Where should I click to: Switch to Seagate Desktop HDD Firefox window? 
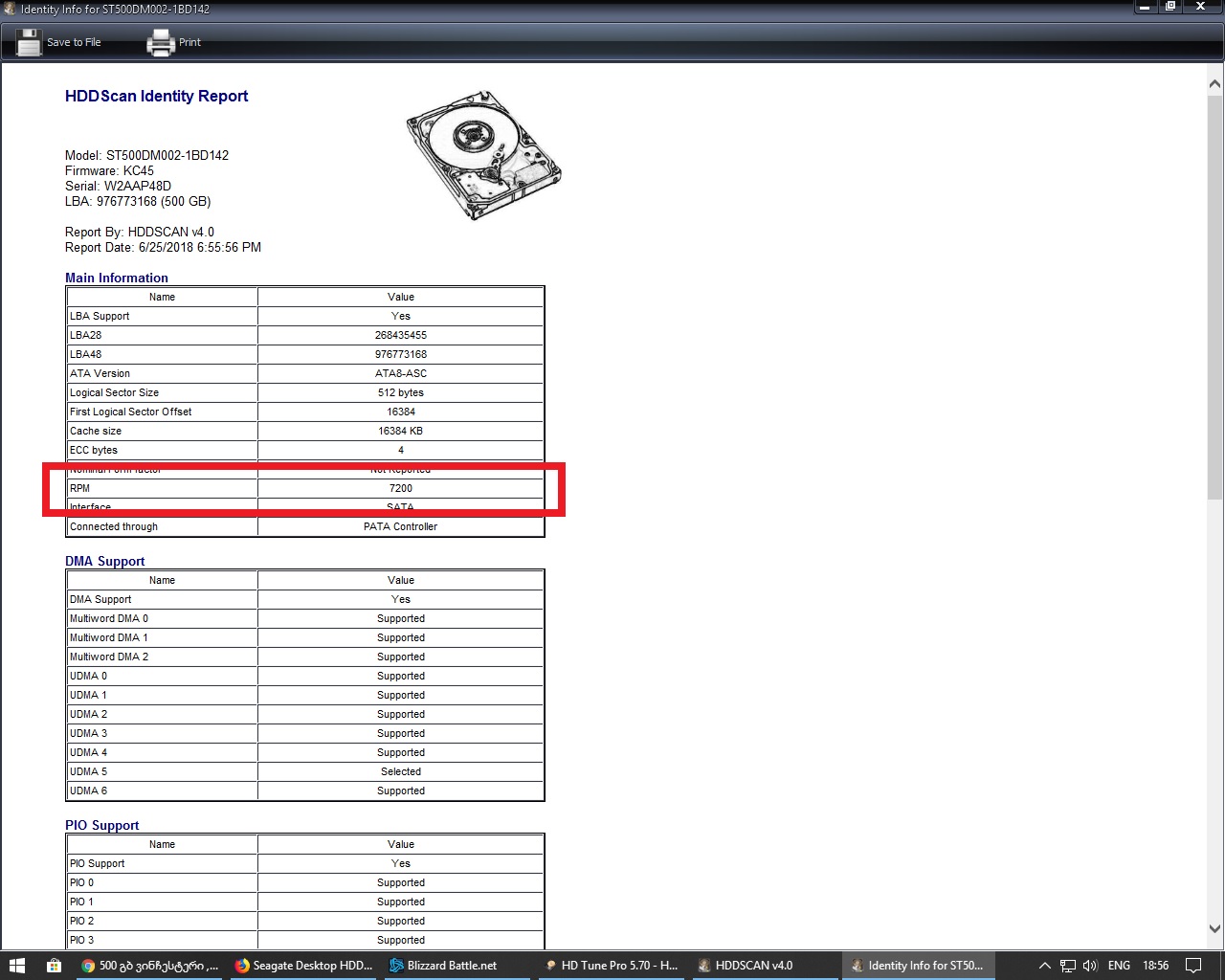click(x=304, y=966)
